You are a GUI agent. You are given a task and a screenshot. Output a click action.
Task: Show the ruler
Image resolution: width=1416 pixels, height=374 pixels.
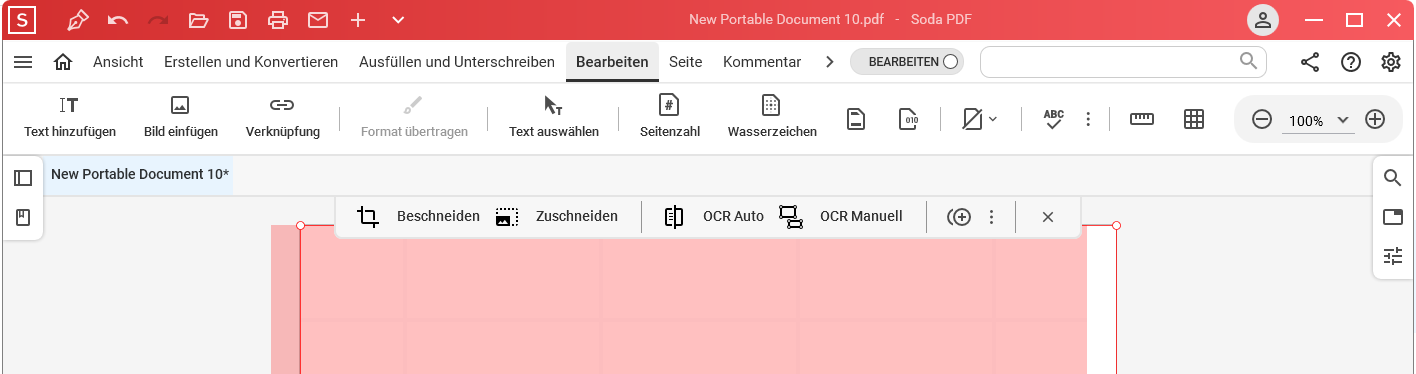coord(1141,119)
